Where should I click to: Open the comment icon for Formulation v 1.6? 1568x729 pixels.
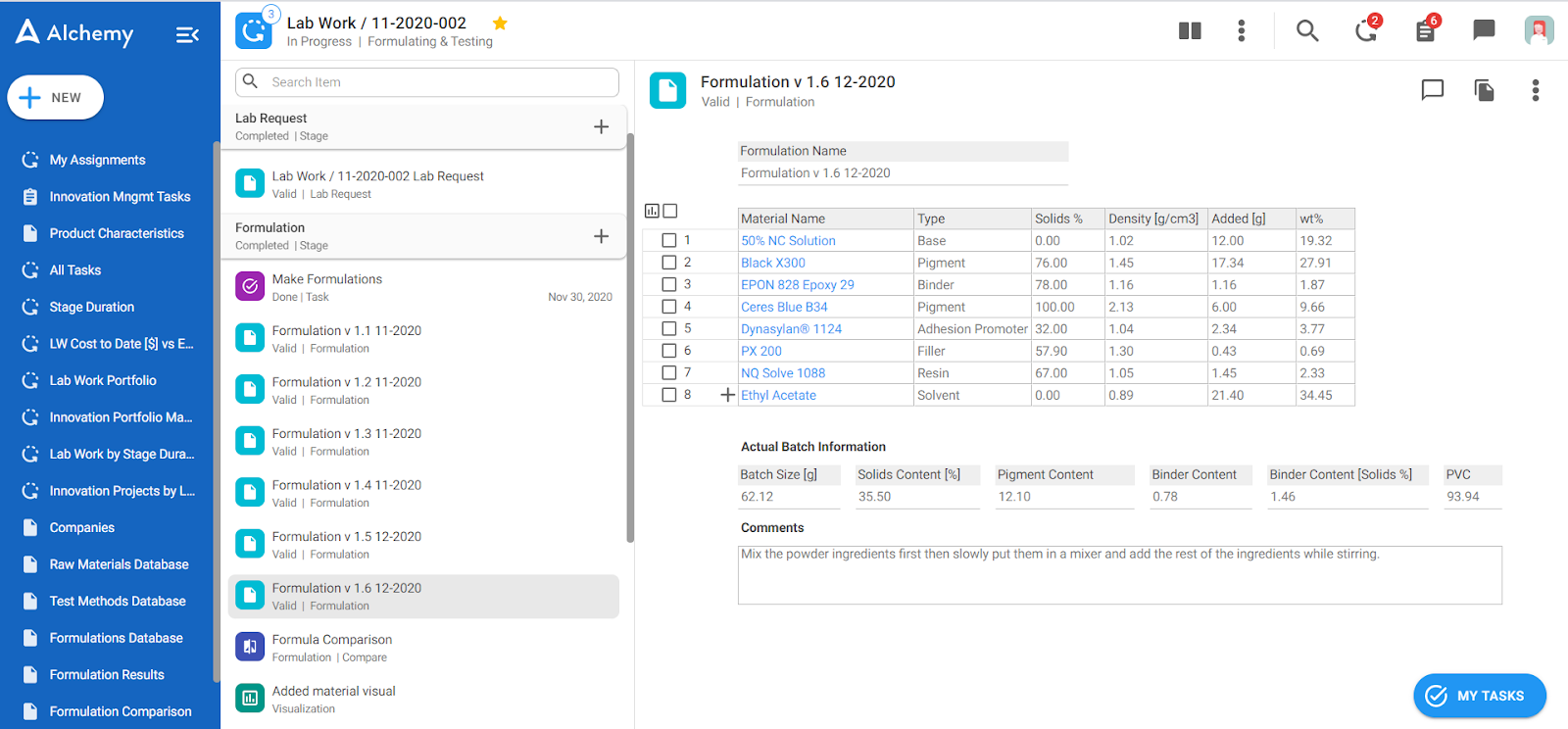tap(1433, 90)
